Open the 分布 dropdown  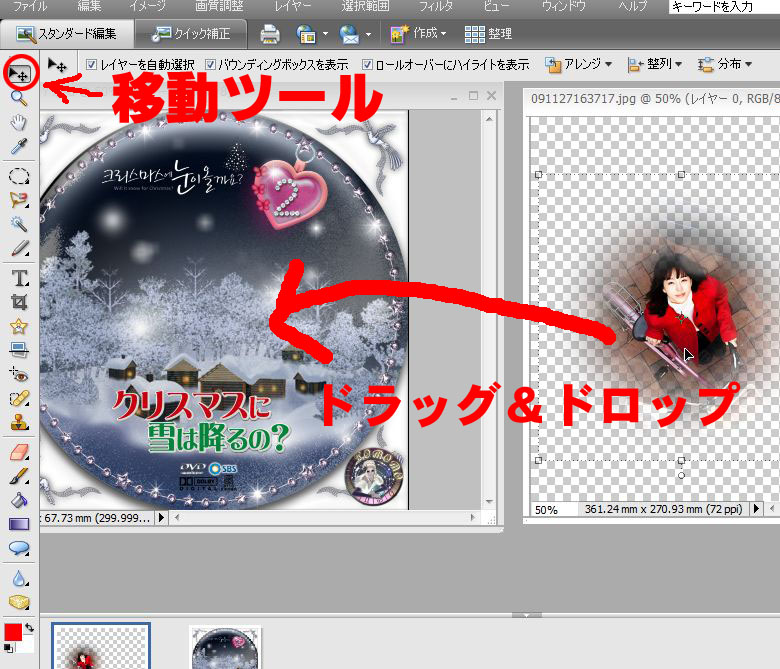click(x=724, y=64)
